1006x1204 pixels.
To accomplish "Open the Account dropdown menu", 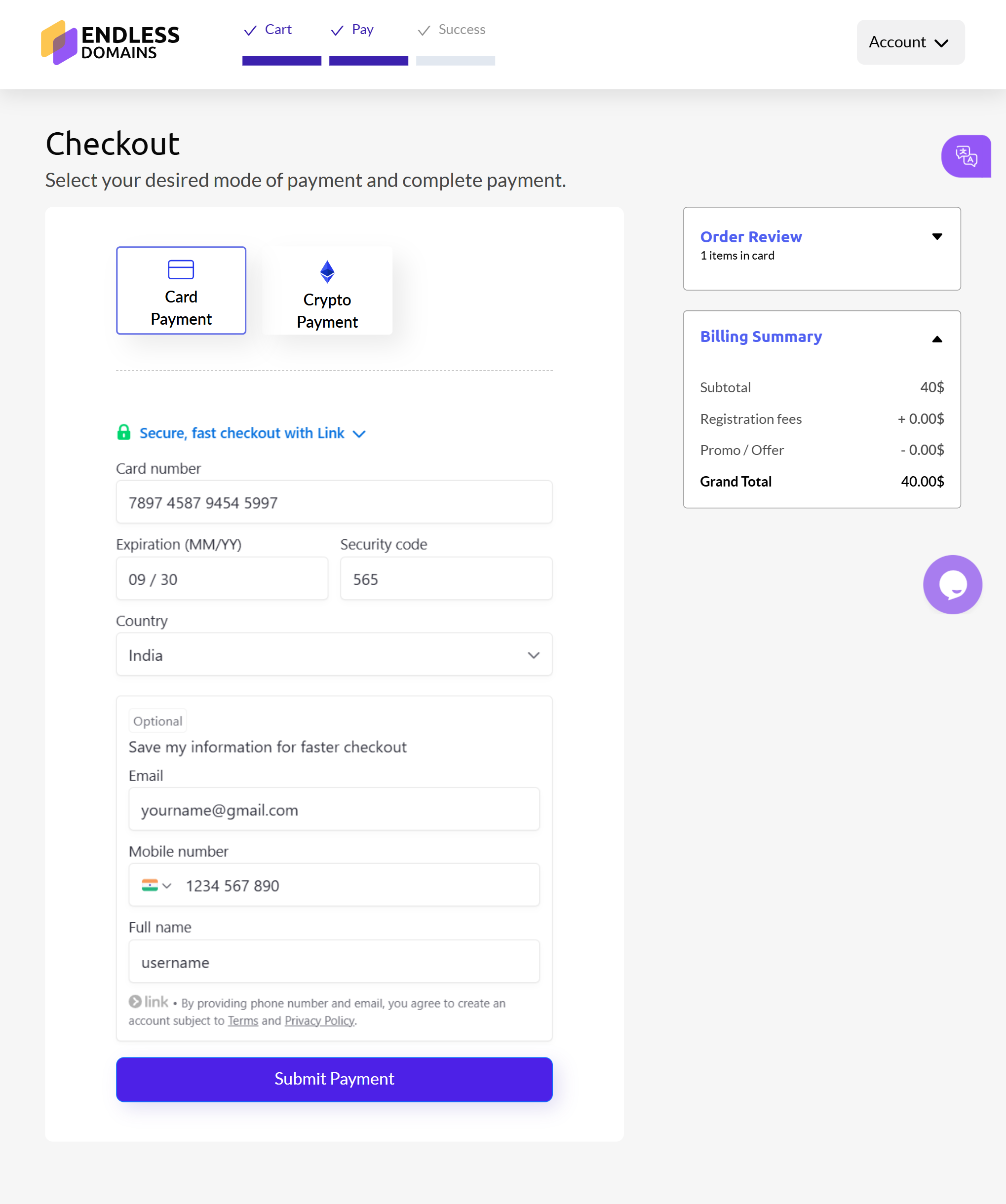I will click(x=910, y=42).
